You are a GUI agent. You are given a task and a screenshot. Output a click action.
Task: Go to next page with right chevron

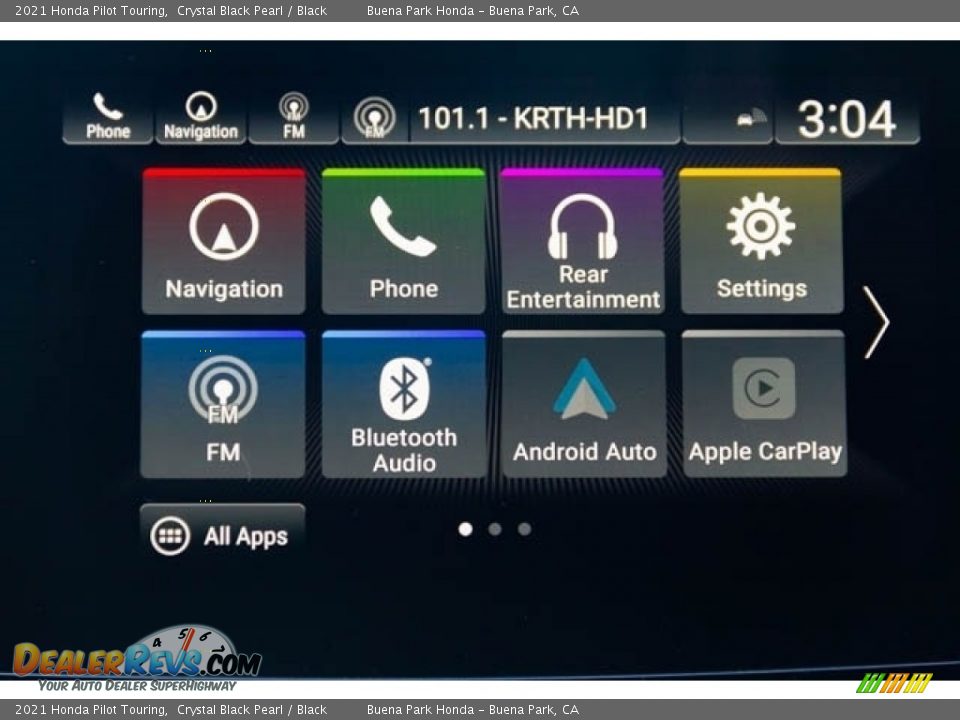[x=876, y=322]
